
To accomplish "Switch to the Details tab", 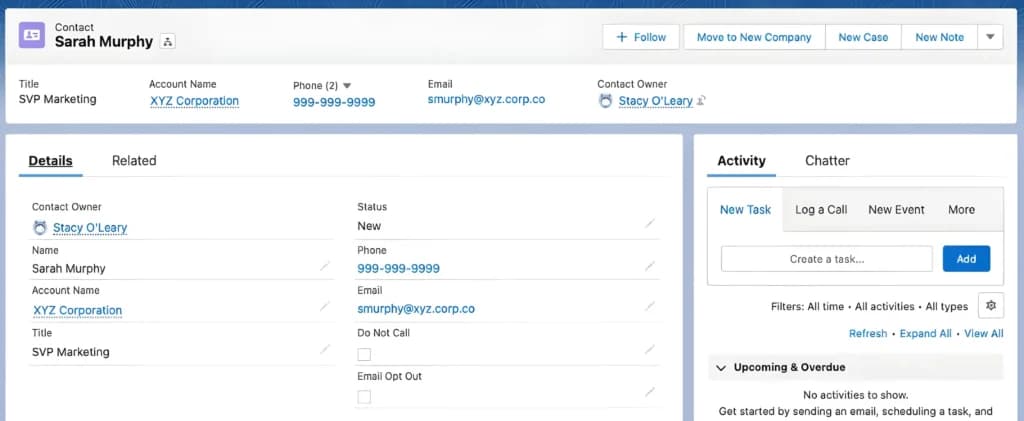I will click(x=50, y=161).
